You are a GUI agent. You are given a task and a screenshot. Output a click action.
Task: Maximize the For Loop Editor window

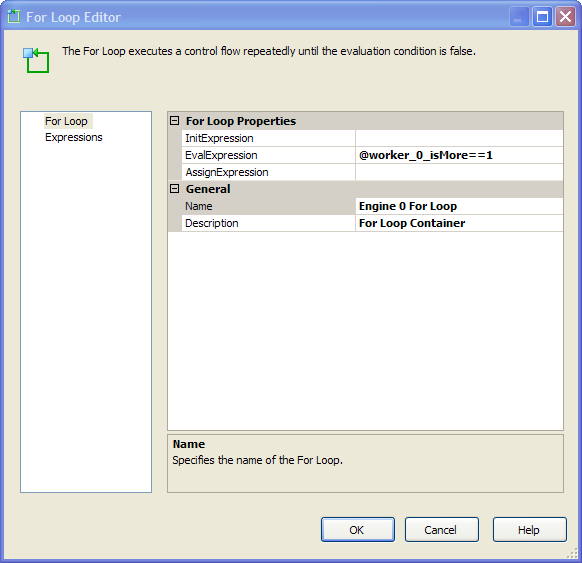542,17
